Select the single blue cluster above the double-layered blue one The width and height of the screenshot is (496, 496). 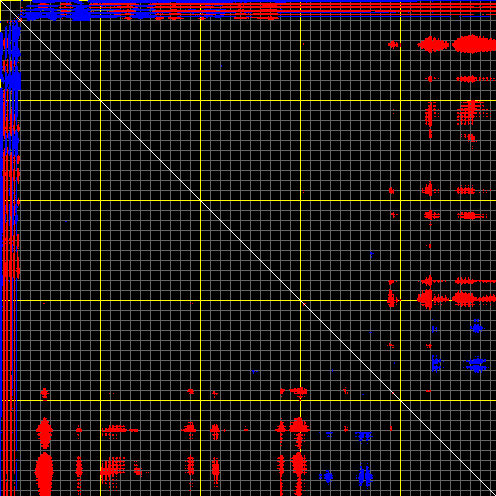point(477,328)
